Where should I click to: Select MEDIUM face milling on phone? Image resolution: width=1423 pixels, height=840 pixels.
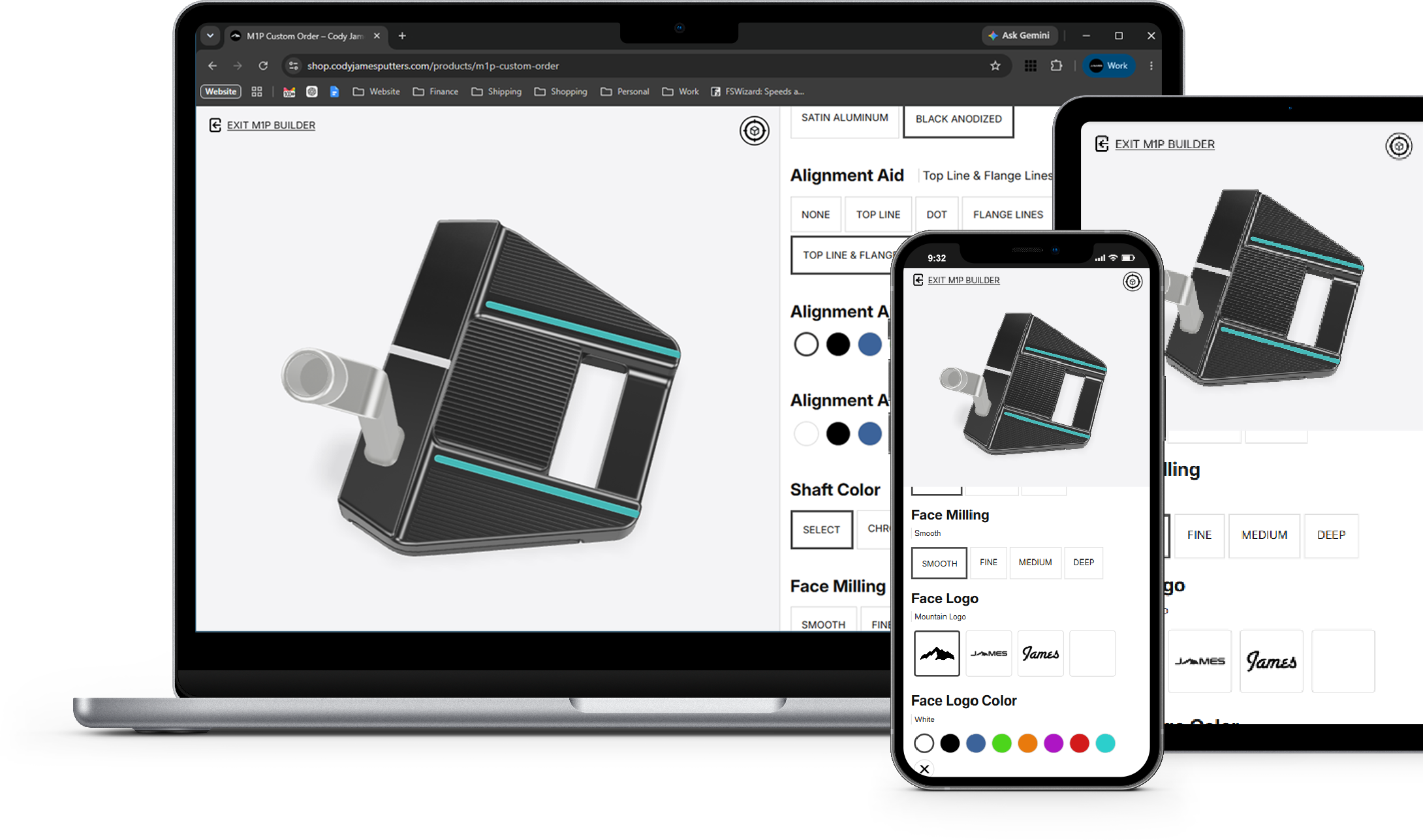pos(1035,563)
